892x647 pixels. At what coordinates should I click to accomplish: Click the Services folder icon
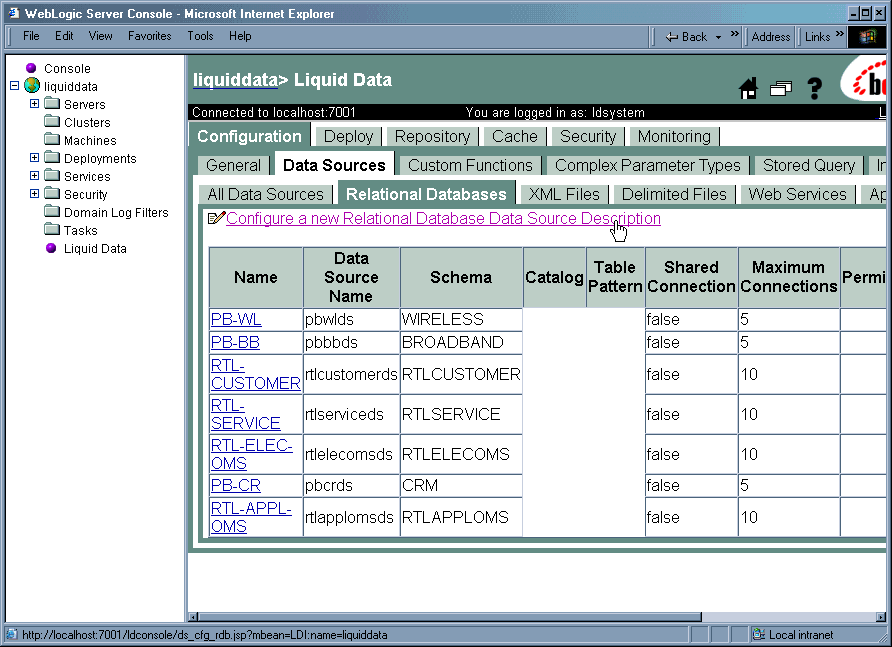[x=52, y=176]
